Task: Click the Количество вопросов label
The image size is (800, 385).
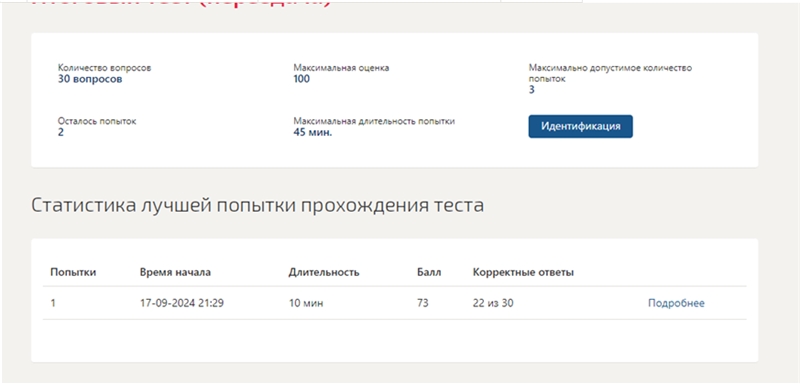Action: click(104, 68)
